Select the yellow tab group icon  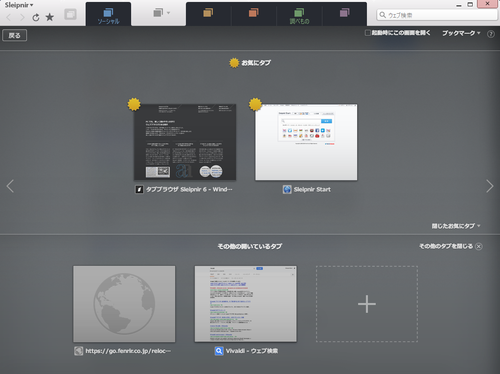pyautogui.click(x=208, y=13)
